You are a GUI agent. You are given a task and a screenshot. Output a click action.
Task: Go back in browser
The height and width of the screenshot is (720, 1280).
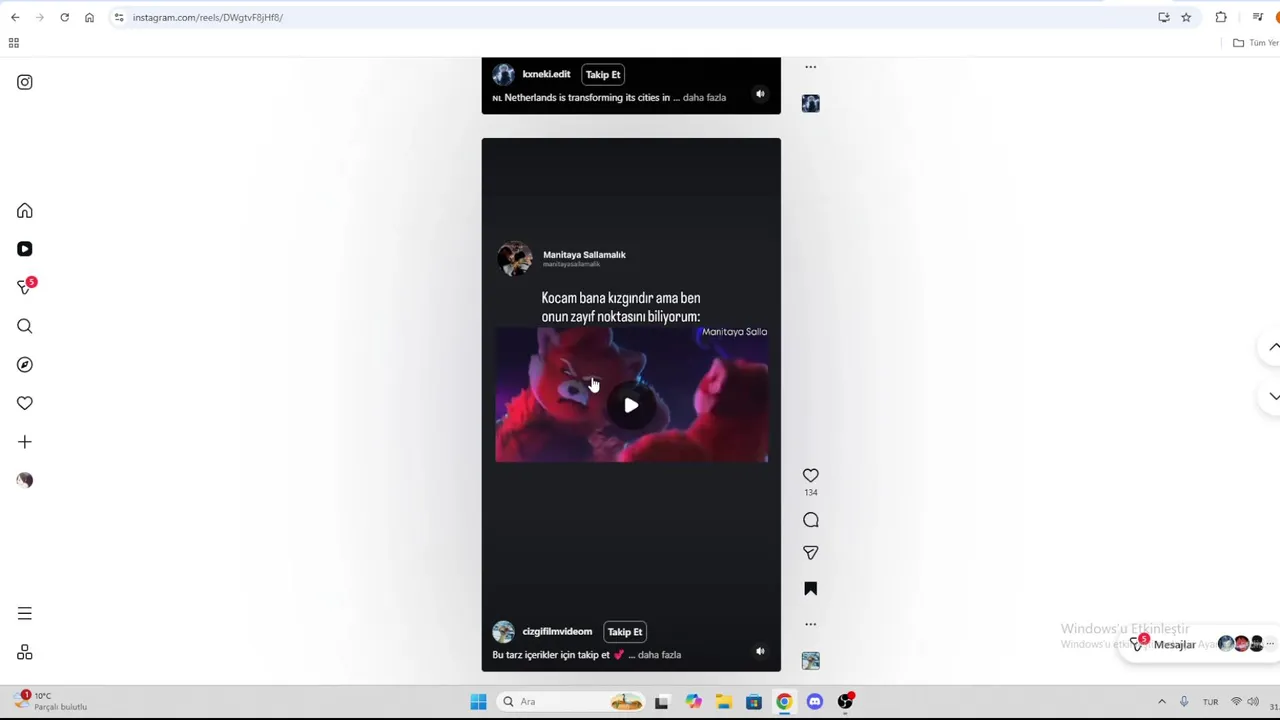point(15,17)
